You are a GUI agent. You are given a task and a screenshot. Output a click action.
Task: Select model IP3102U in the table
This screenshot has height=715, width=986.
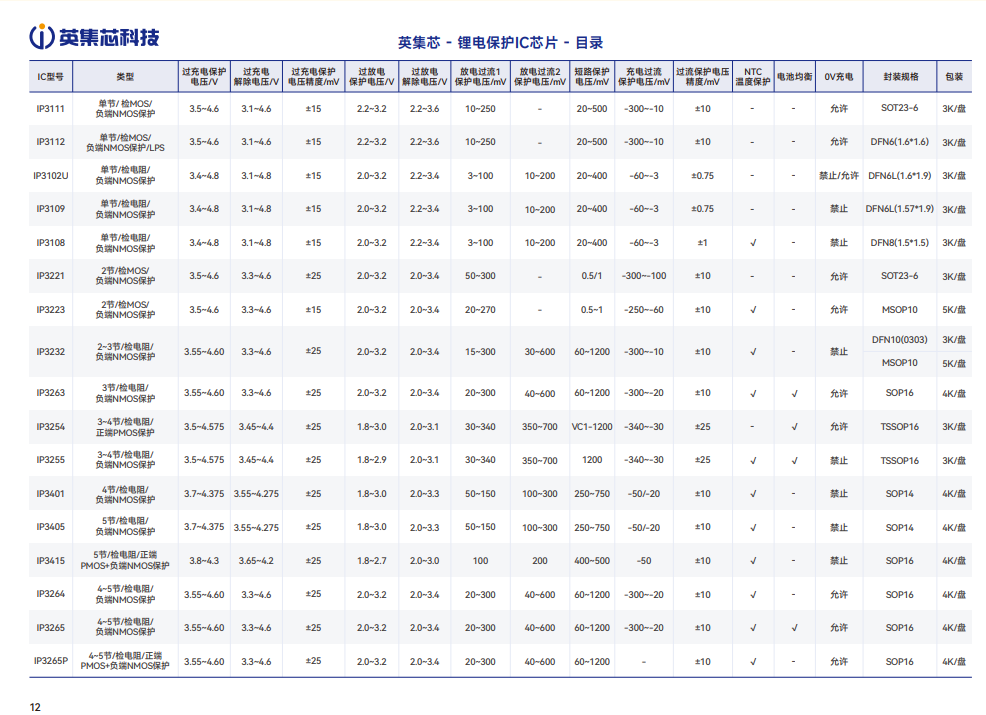(50, 175)
